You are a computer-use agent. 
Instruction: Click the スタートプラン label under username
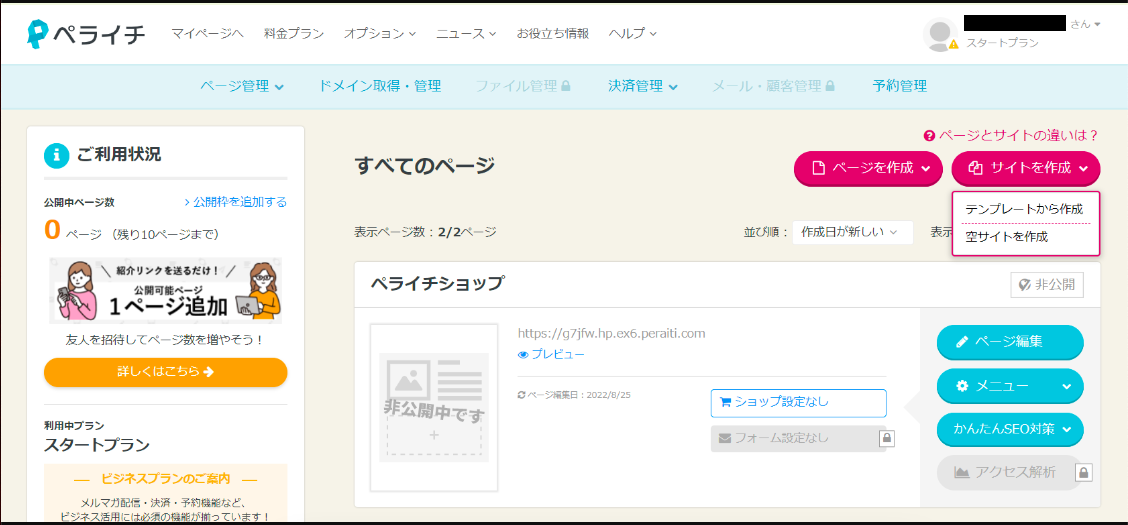1002,43
